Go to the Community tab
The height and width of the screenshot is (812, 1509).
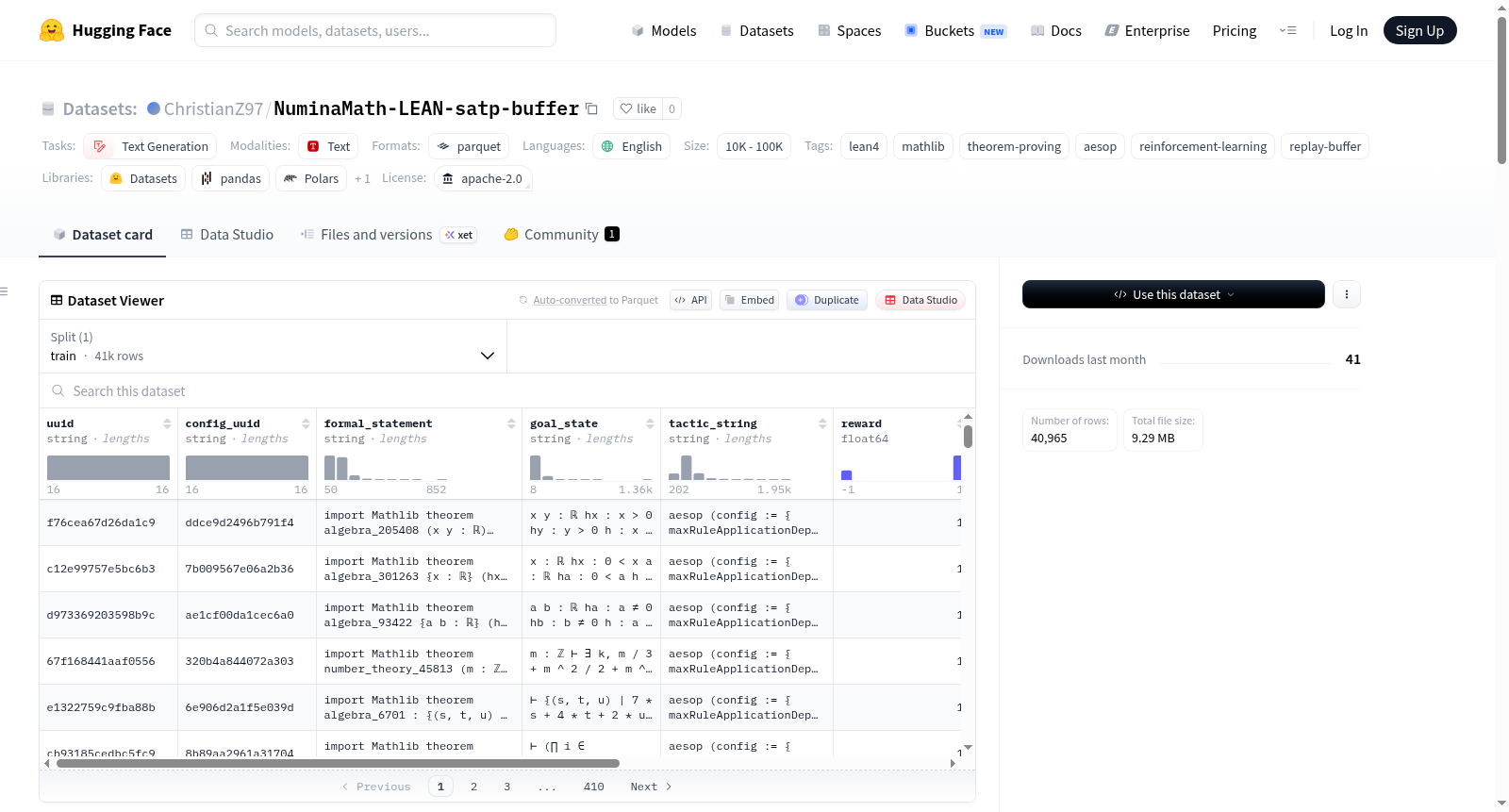coord(562,235)
